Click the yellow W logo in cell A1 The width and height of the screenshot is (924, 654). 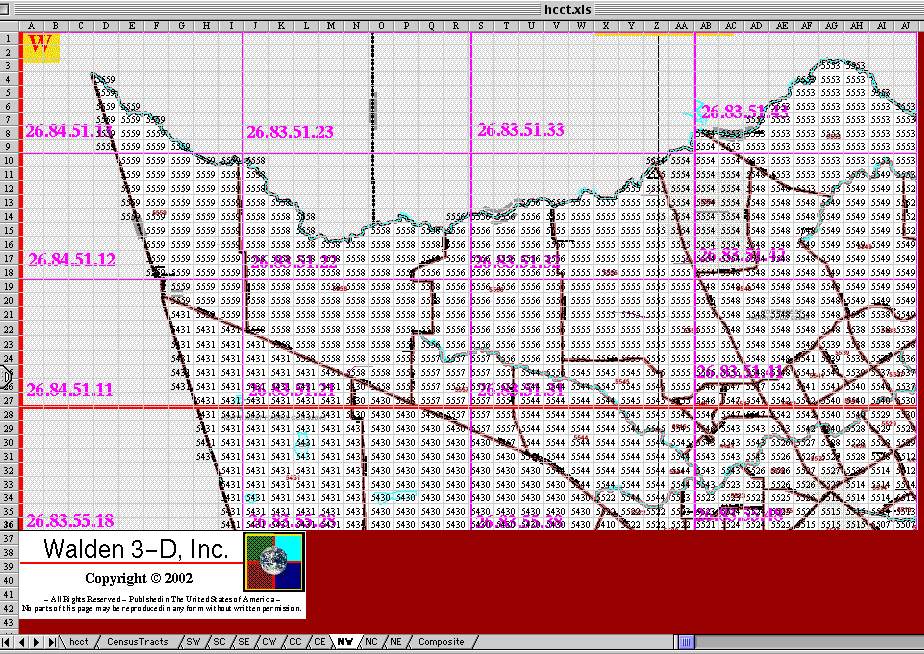point(40,47)
